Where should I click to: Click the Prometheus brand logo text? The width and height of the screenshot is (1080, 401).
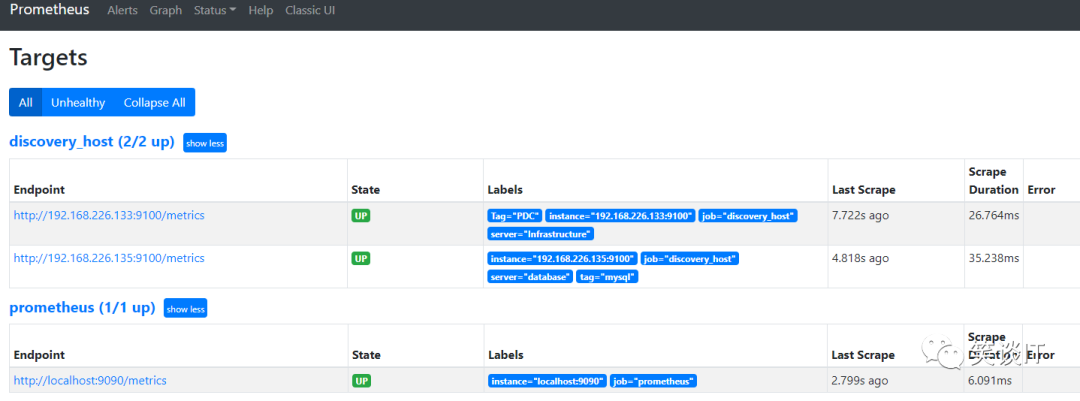click(x=49, y=10)
